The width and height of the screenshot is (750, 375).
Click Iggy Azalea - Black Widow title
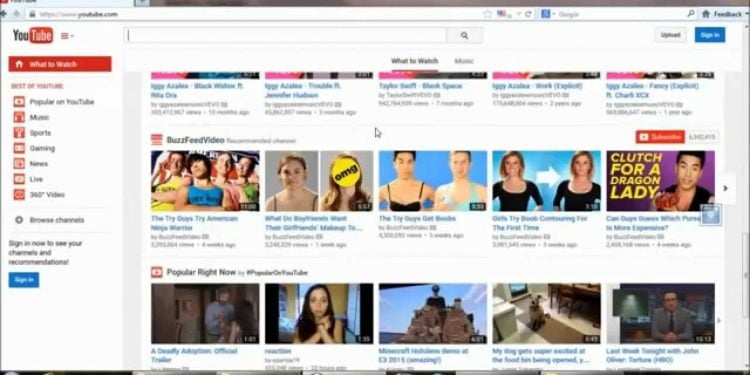(x=197, y=90)
